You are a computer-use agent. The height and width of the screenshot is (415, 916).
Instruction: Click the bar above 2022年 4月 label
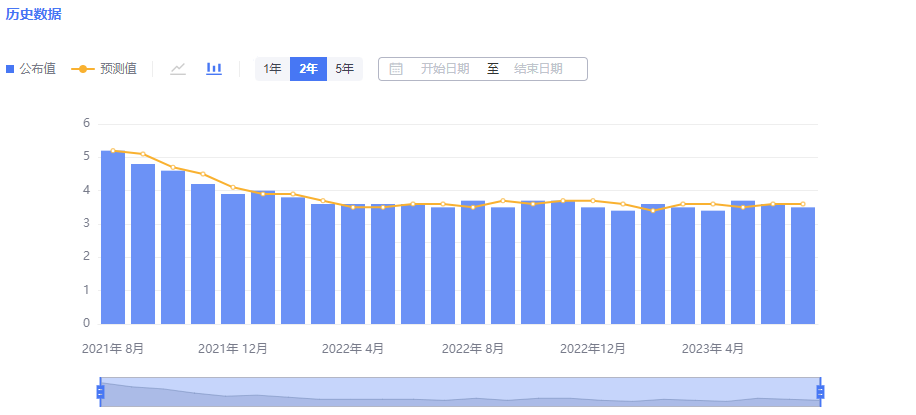(x=353, y=264)
